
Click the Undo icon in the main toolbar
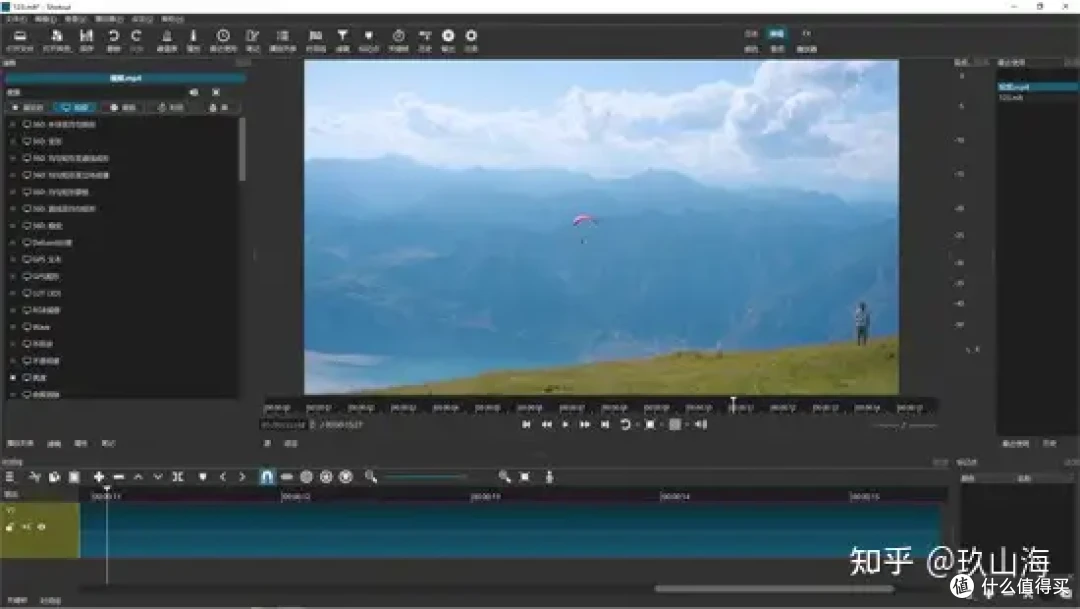(x=113, y=38)
